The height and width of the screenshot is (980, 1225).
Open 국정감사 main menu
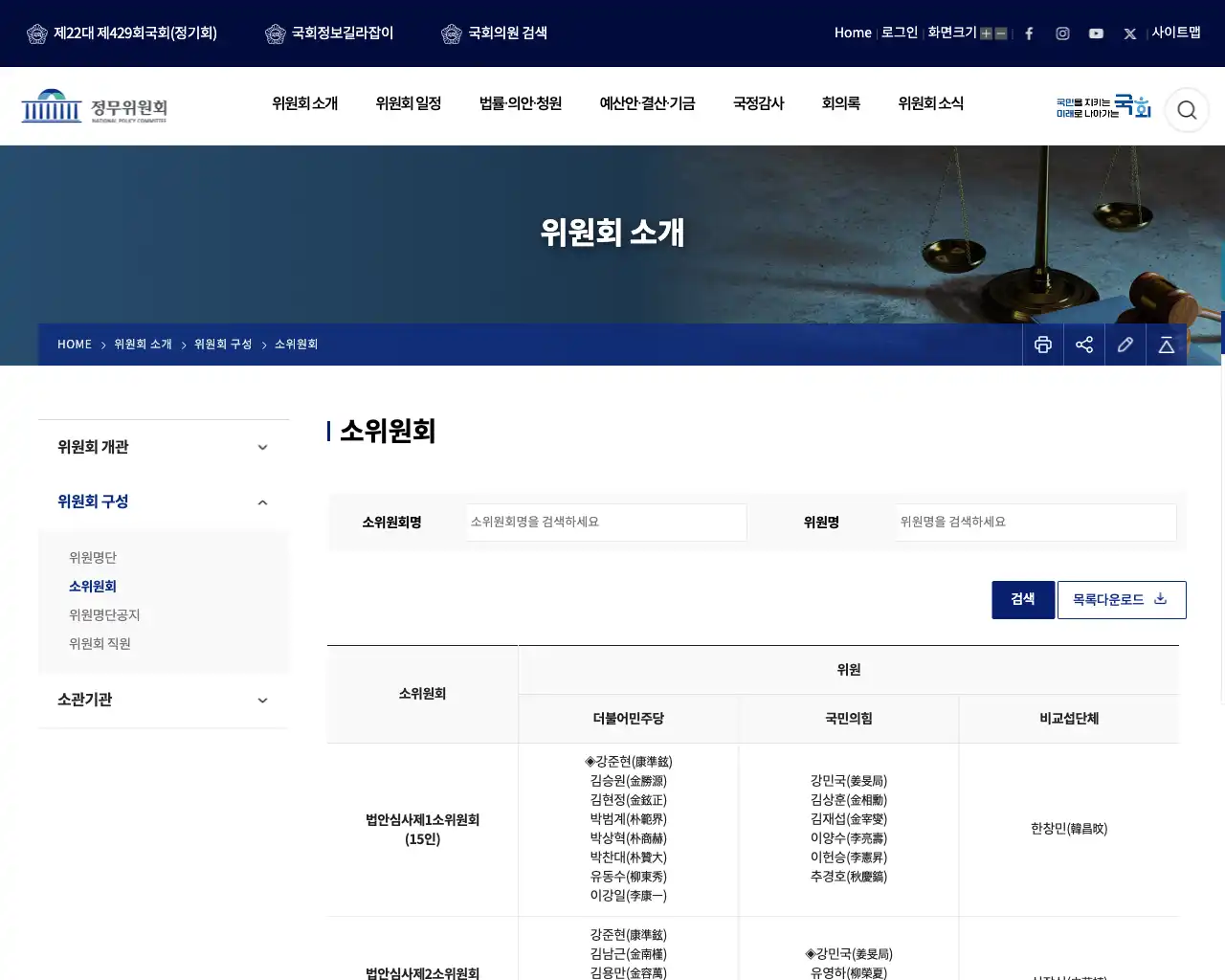[759, 103]
